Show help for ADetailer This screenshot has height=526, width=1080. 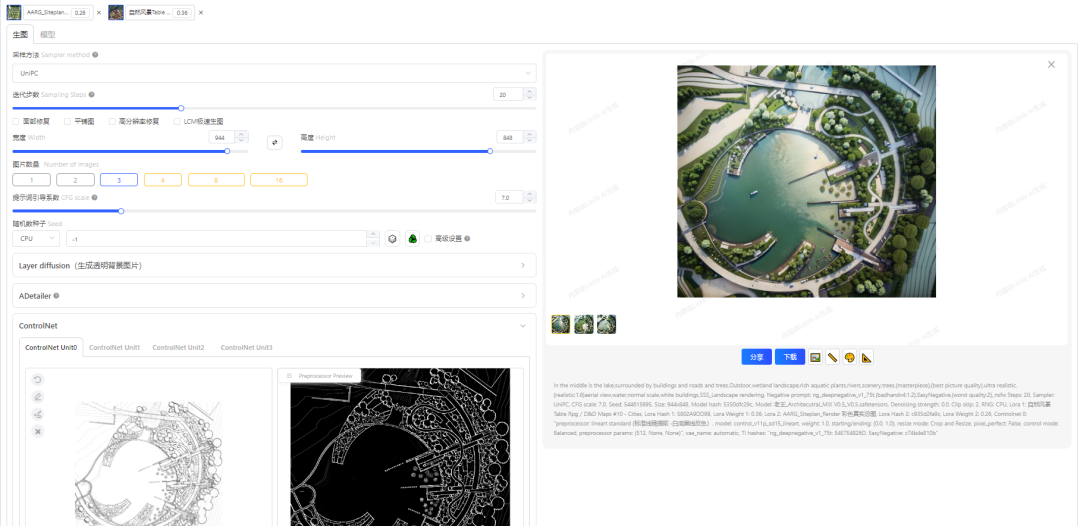[56, 296]
